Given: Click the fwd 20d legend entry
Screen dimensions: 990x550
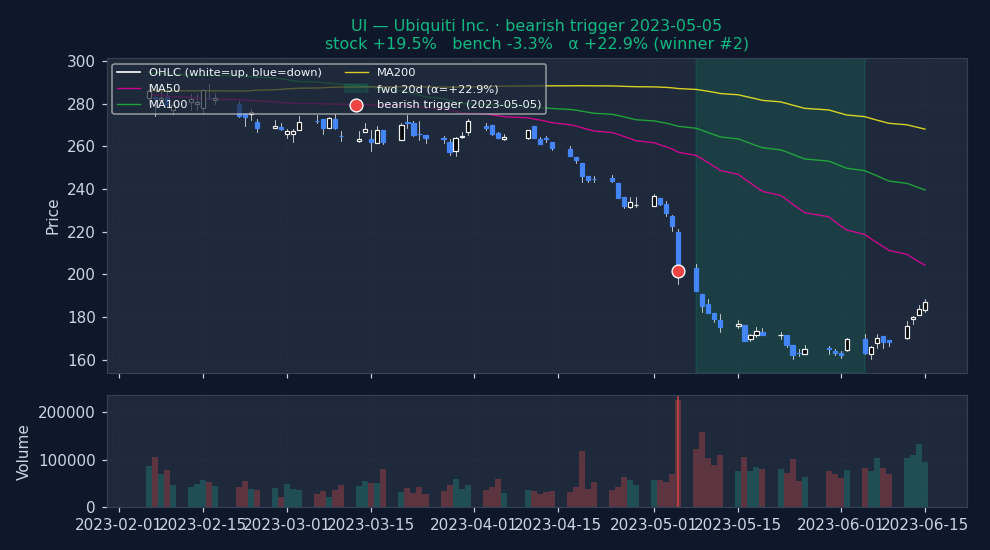Looking at the screenshot, I should [x=437, y=89].
